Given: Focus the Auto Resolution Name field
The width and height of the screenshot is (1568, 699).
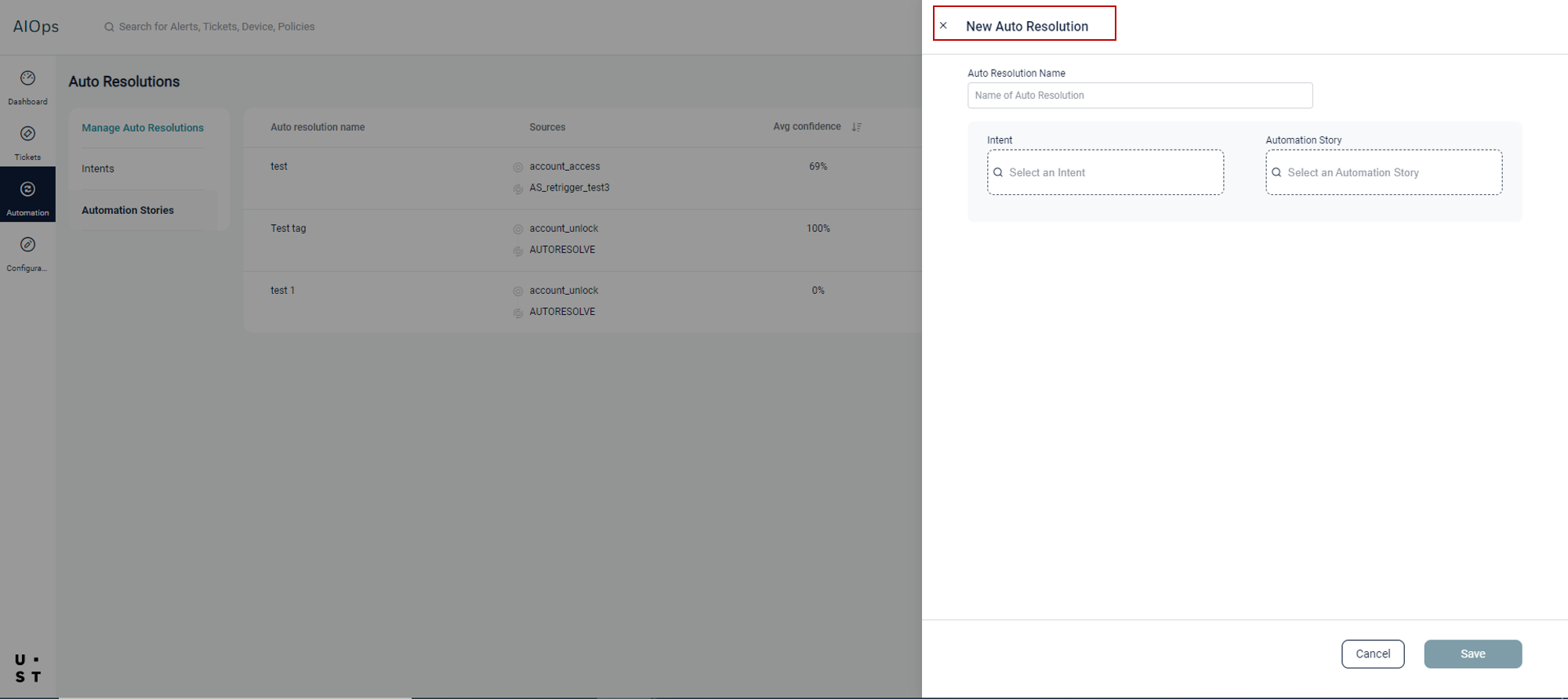Looking at the screenshot, I should point(1139,96).
